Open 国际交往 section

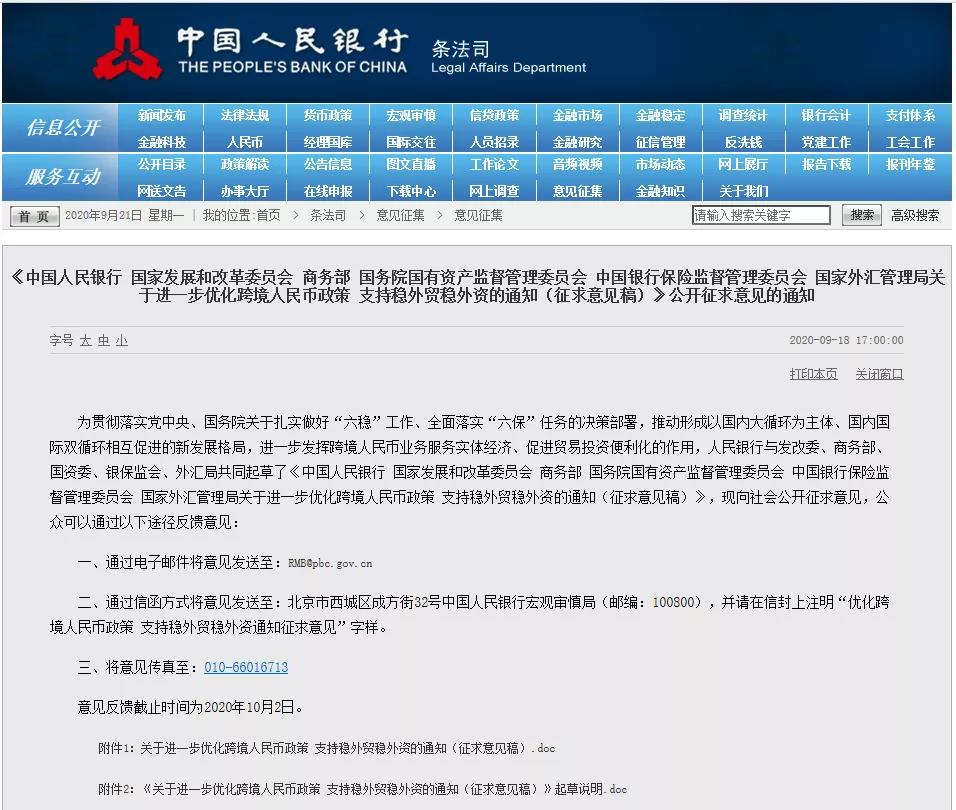411,142
